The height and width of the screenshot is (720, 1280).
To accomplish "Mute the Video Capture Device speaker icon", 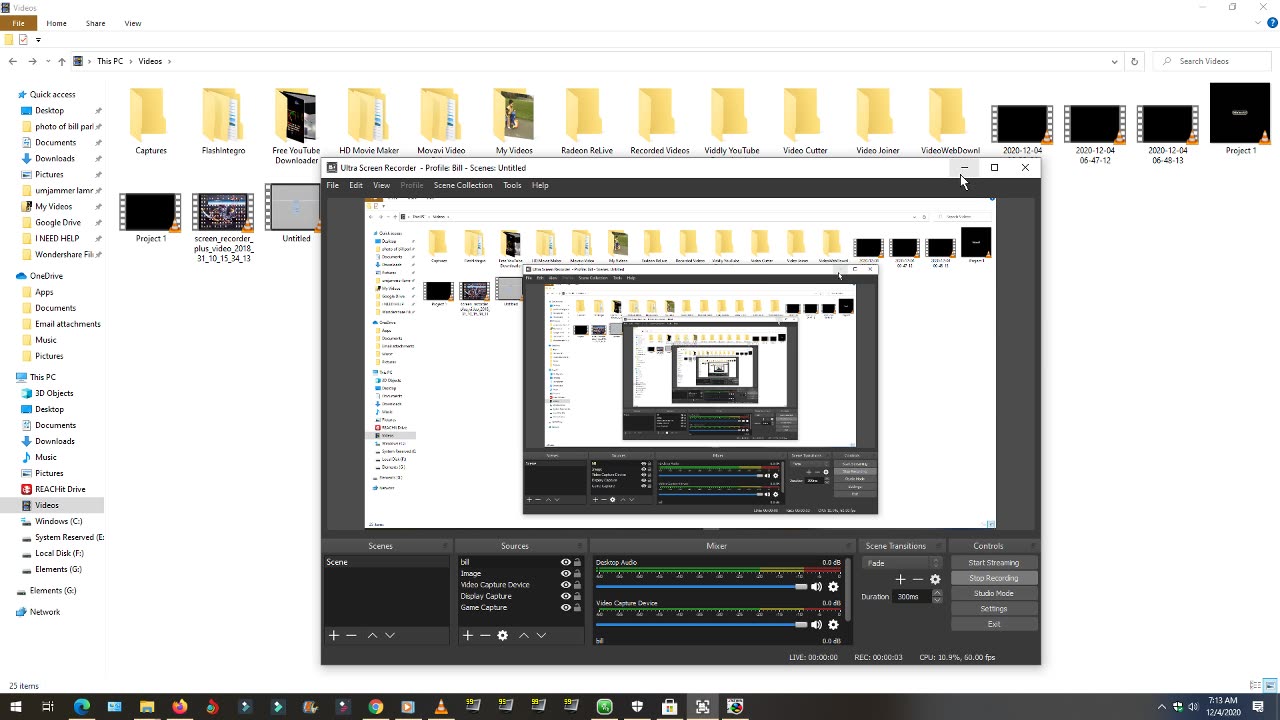I will click(x=816, y=625).
